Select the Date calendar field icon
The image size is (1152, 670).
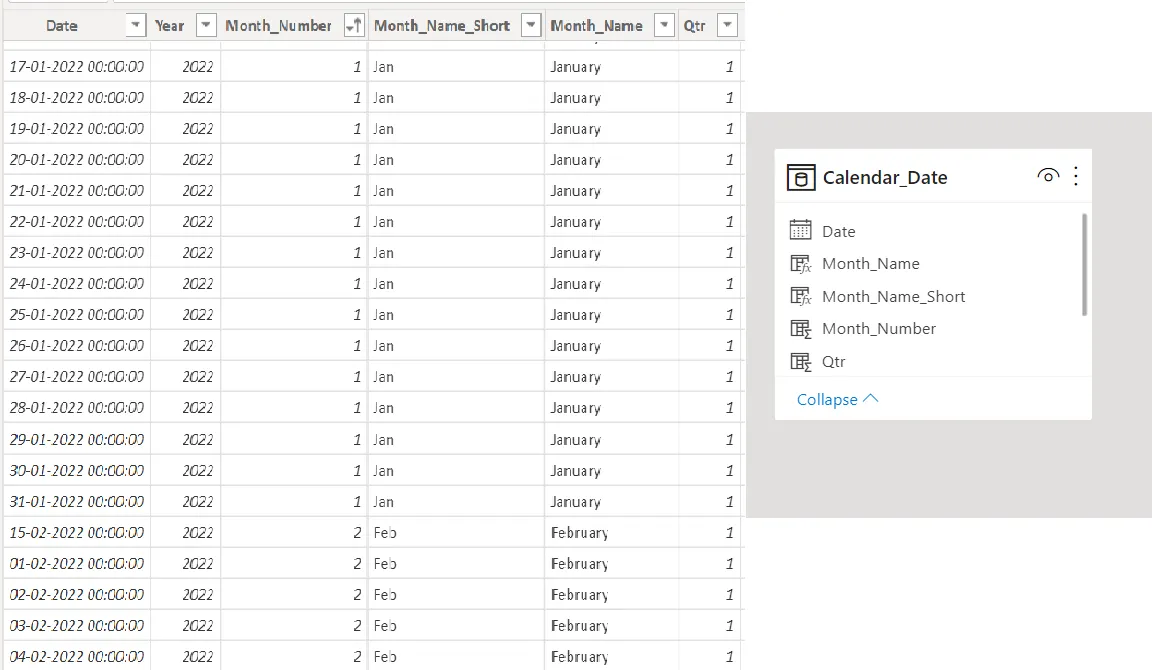[800, 230]
